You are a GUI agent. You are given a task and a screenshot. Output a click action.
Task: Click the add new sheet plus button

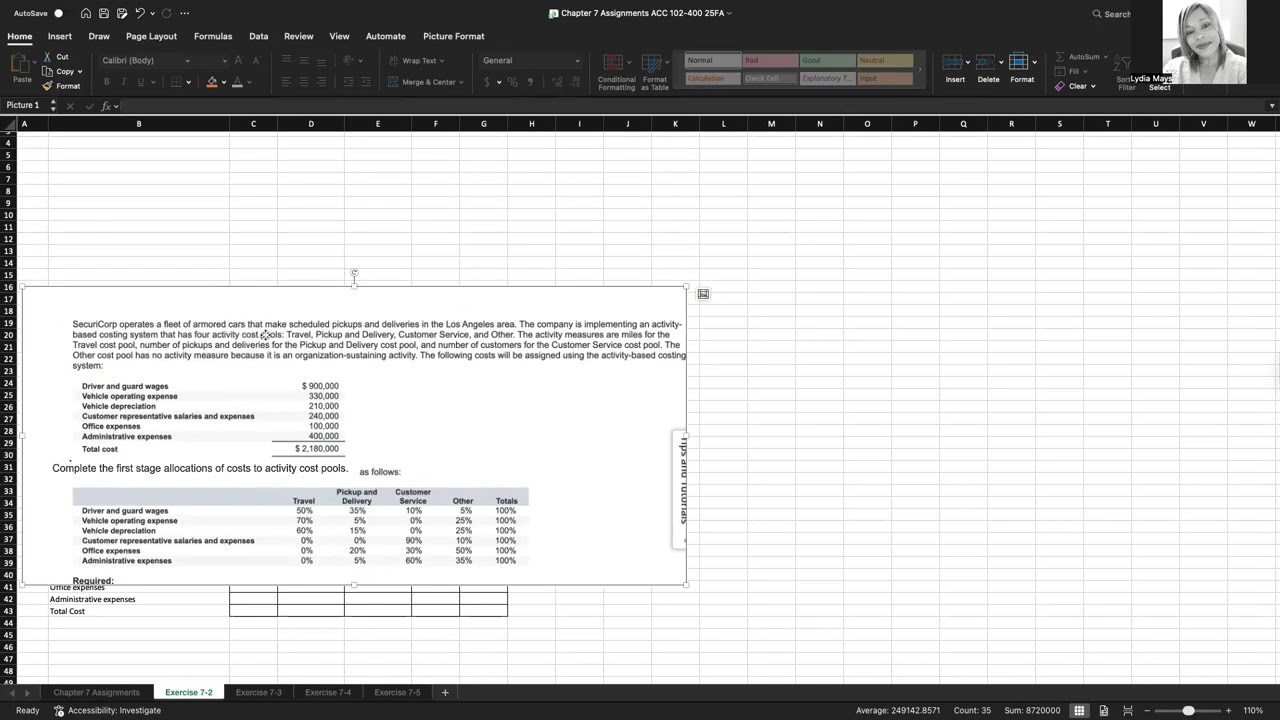coord(445,692)
